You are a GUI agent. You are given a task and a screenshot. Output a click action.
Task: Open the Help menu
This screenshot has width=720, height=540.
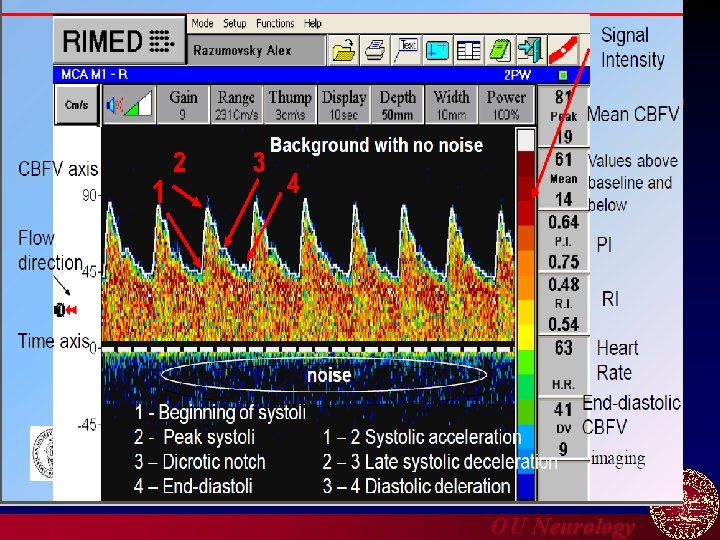[x=313, y=23]
